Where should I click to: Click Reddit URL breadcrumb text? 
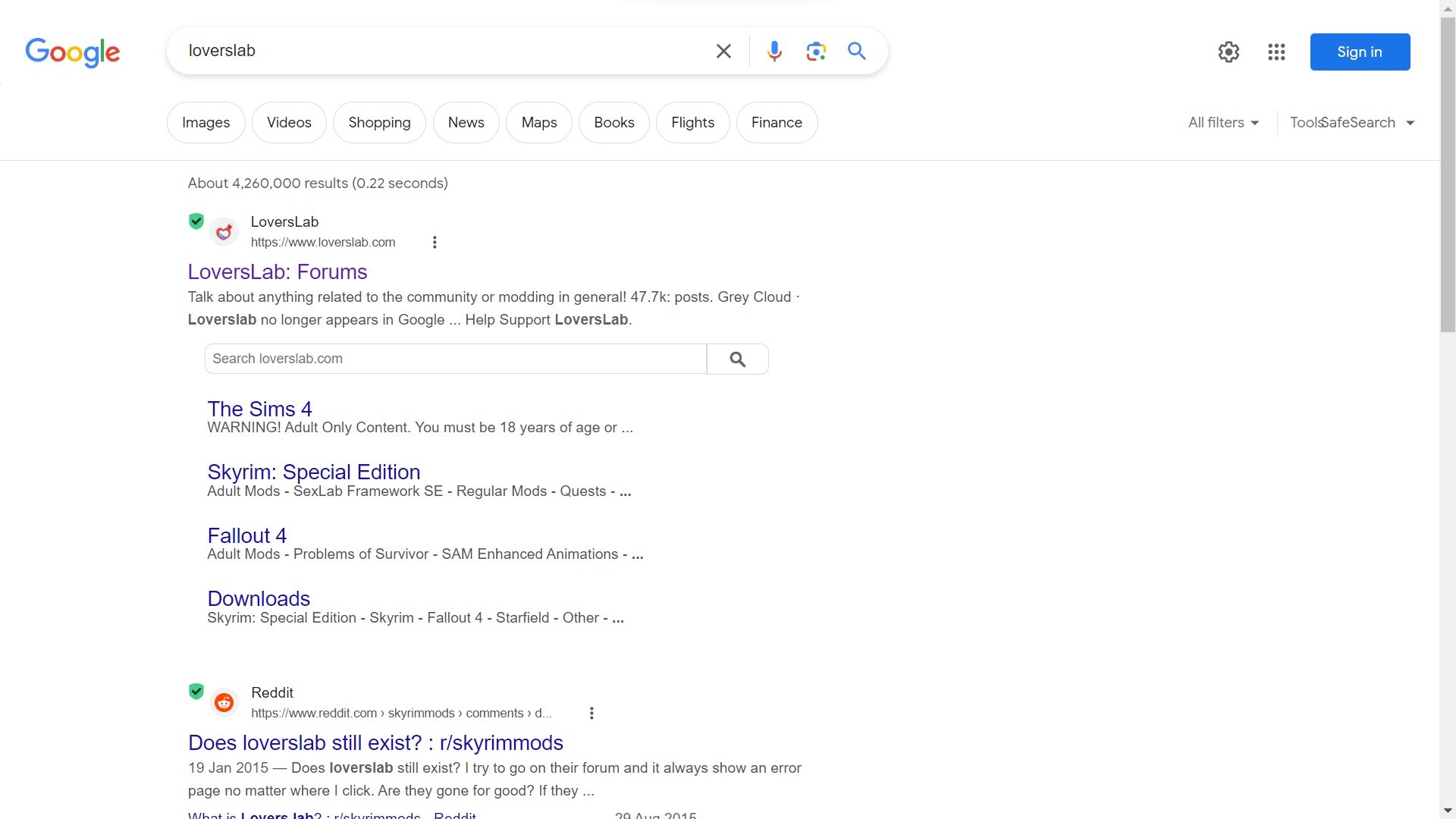(x=401, y=714)
